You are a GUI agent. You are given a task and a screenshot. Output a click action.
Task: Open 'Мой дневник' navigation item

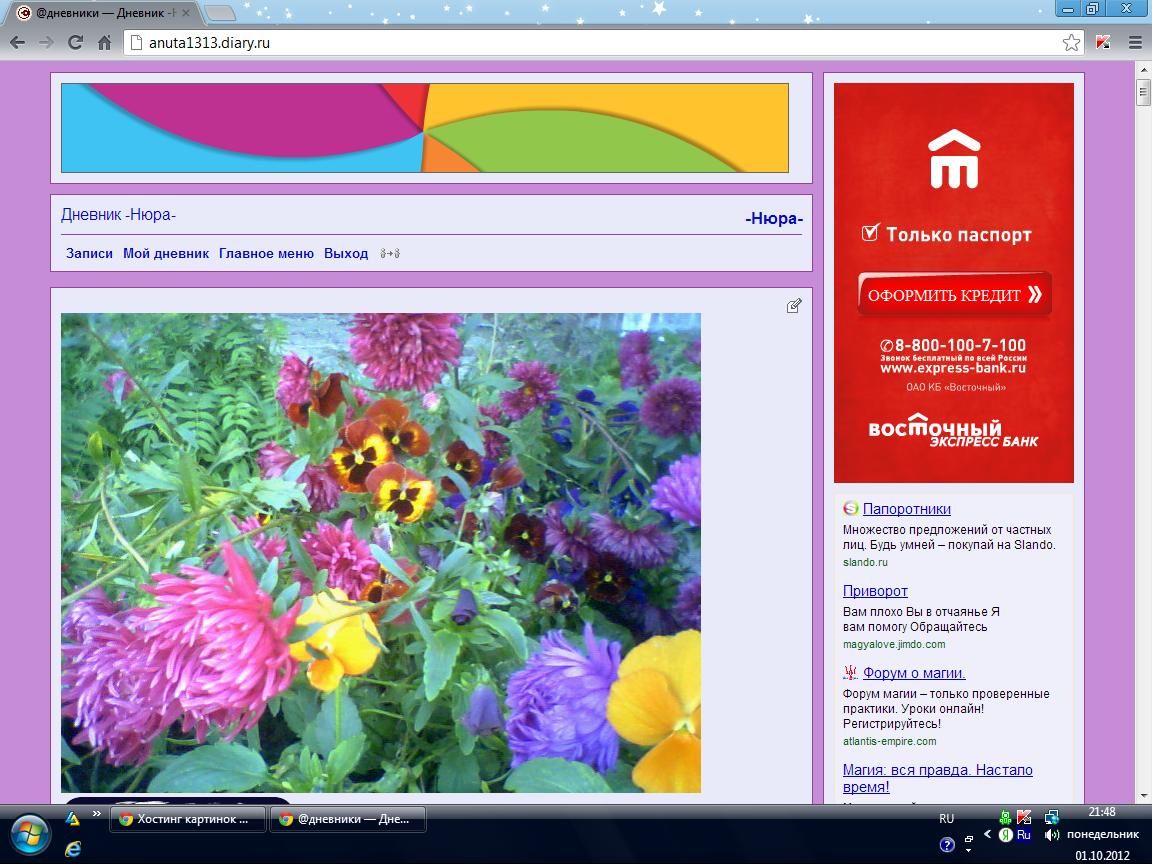tap(166, 254)
